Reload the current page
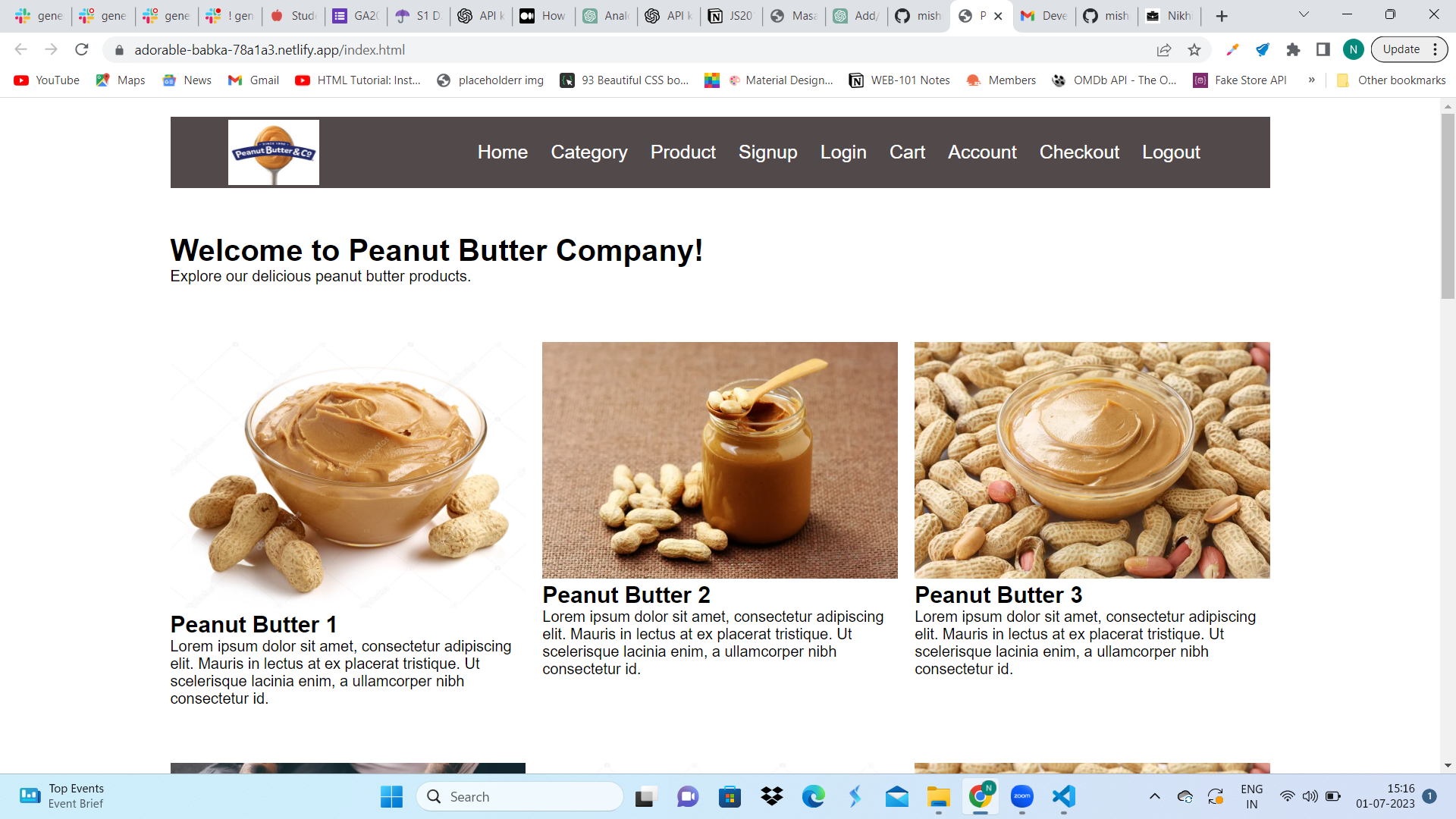The height and width of the screenshot is (819, 1456). point(81,49)
